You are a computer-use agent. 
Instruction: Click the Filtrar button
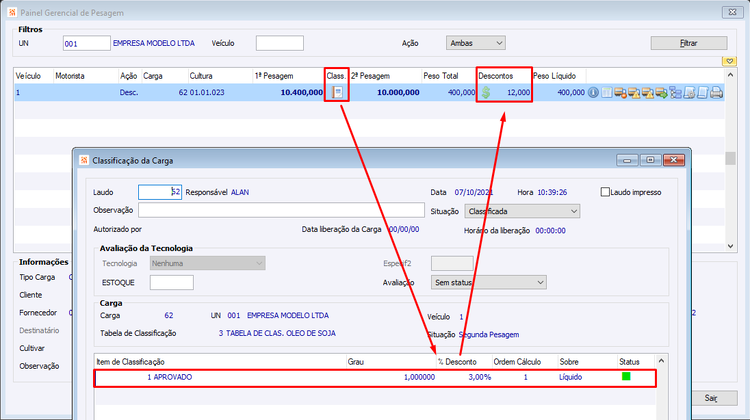click(689, 43)
